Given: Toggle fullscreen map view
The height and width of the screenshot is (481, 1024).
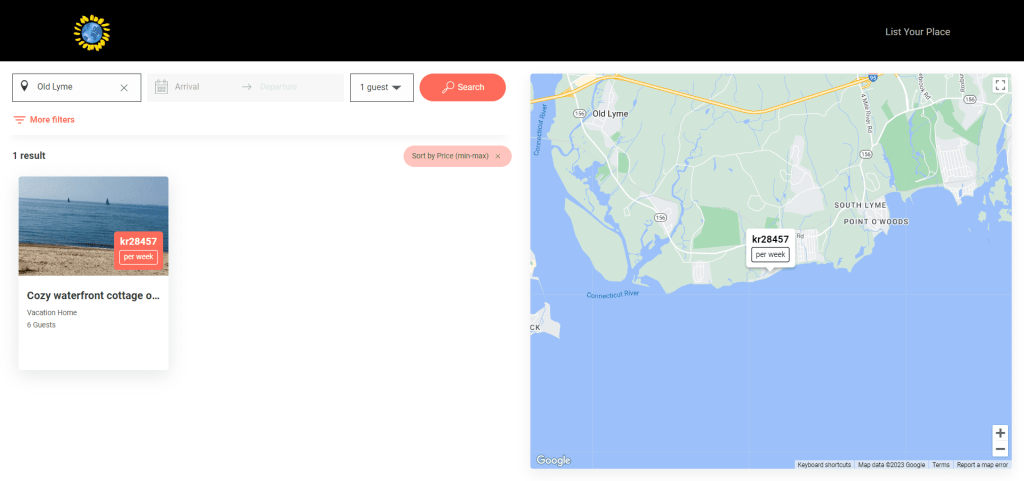Looking at the screenshot, I should point(999,85).
